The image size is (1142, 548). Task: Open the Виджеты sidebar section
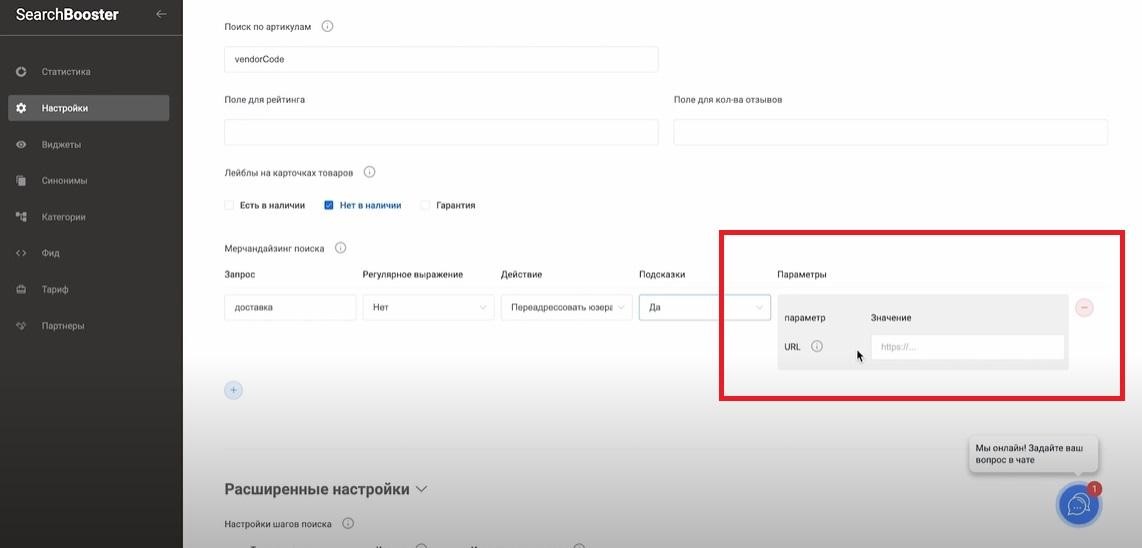[x=61, y=145]
